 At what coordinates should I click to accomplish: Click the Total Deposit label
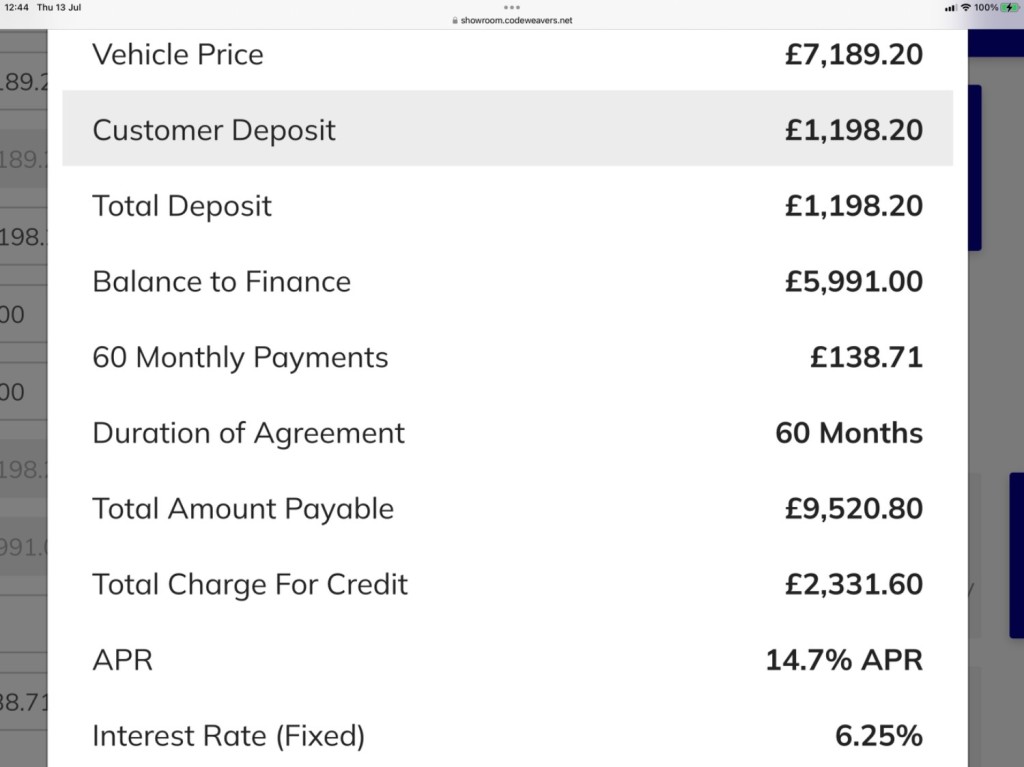tap(182, 206)
